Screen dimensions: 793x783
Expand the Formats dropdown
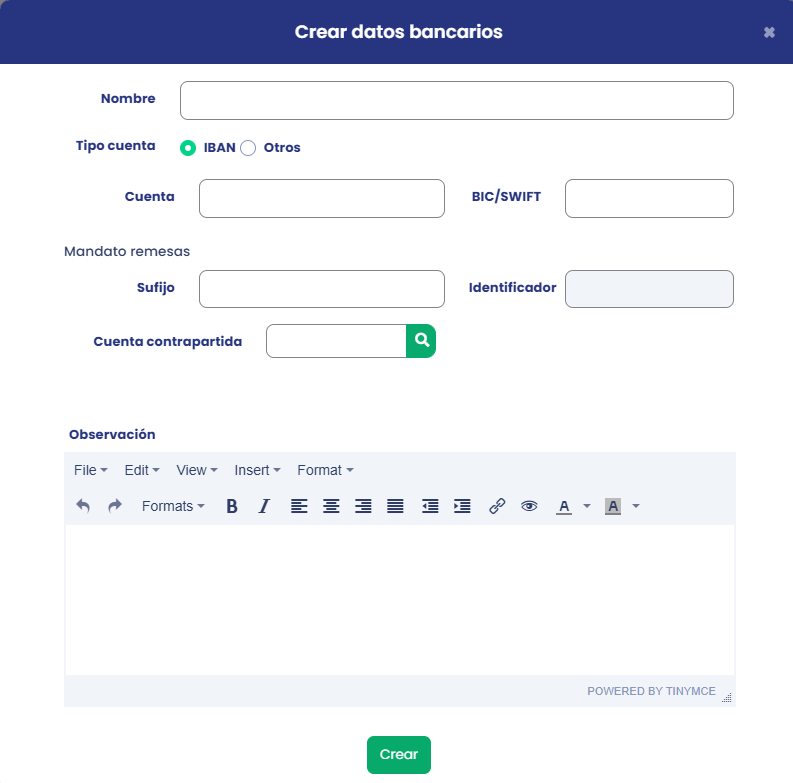click(x=173, y=506)
